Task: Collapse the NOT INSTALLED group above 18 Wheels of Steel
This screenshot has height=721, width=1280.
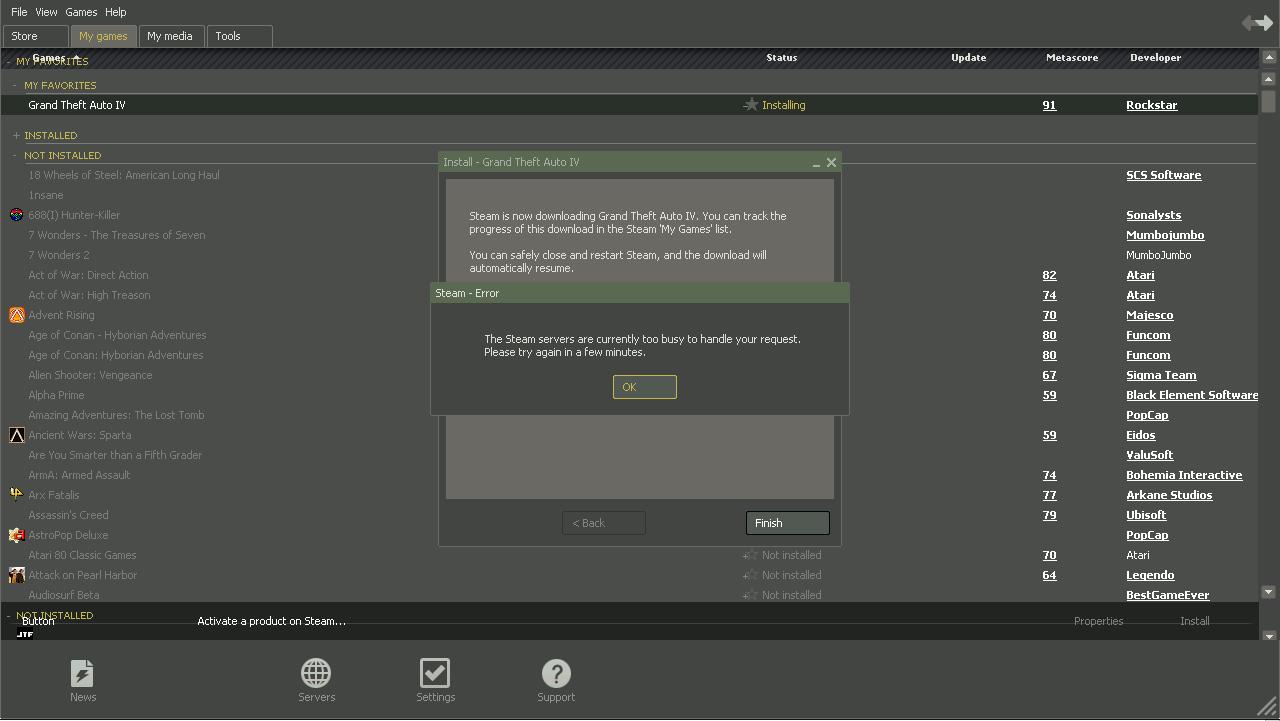Action: [x=16, y=155]
